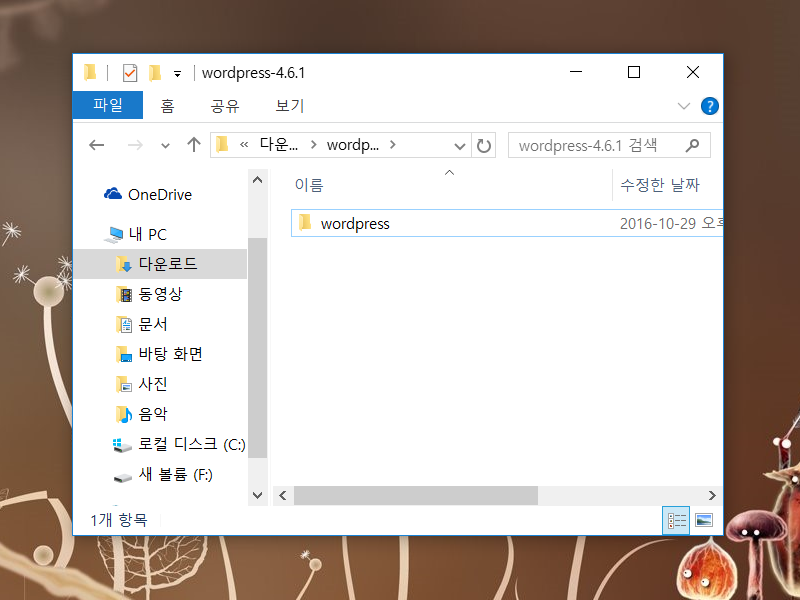Expand chevron after wordp... breadcrumb
The width and height of the screenshot is (800, 600).
pos(392,145)
